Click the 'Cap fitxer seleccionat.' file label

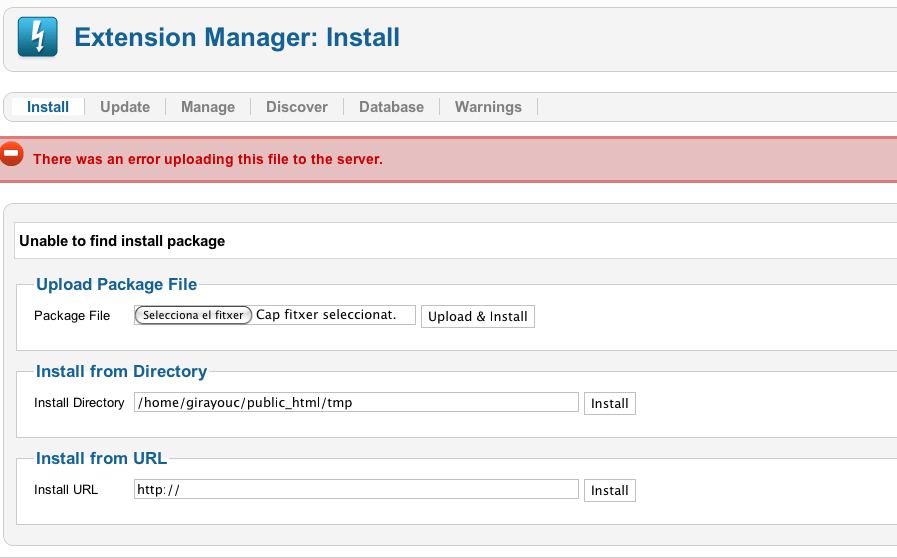326,315
